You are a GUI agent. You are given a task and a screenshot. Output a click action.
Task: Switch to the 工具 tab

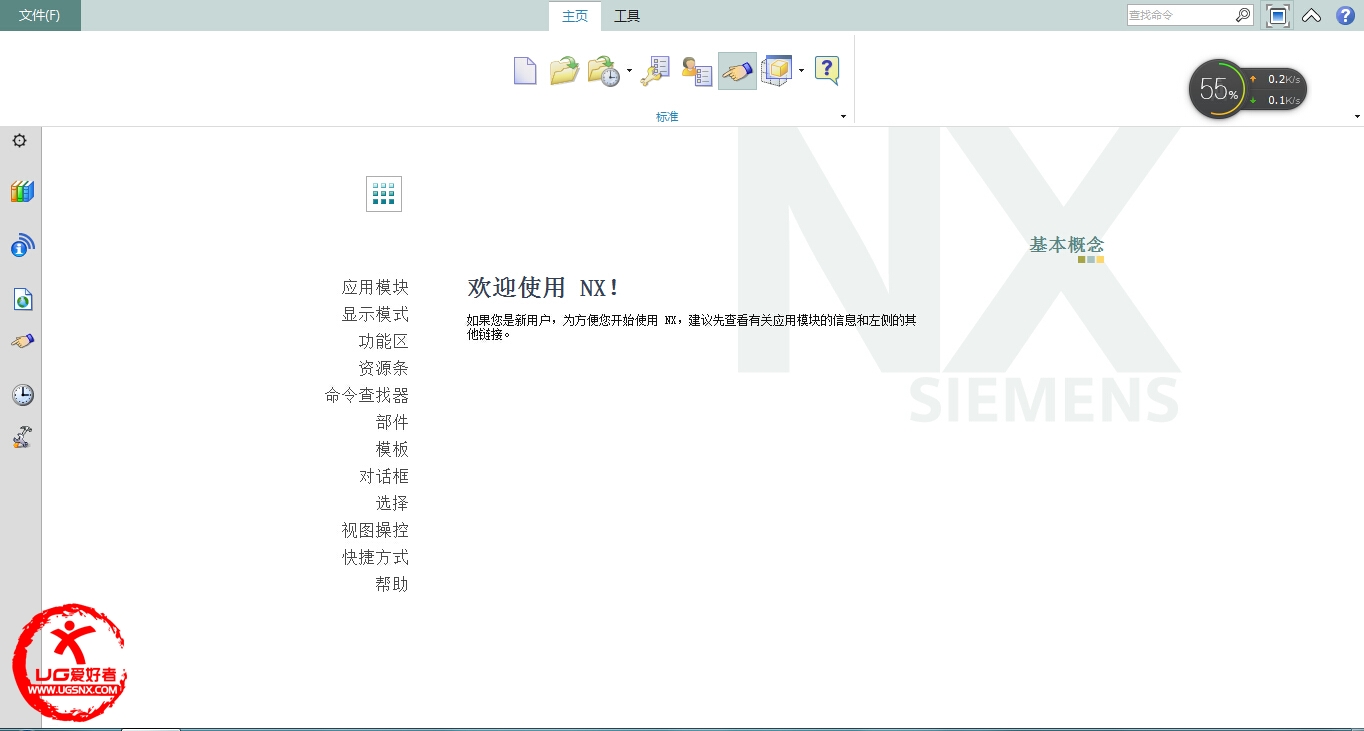[627, 16]
